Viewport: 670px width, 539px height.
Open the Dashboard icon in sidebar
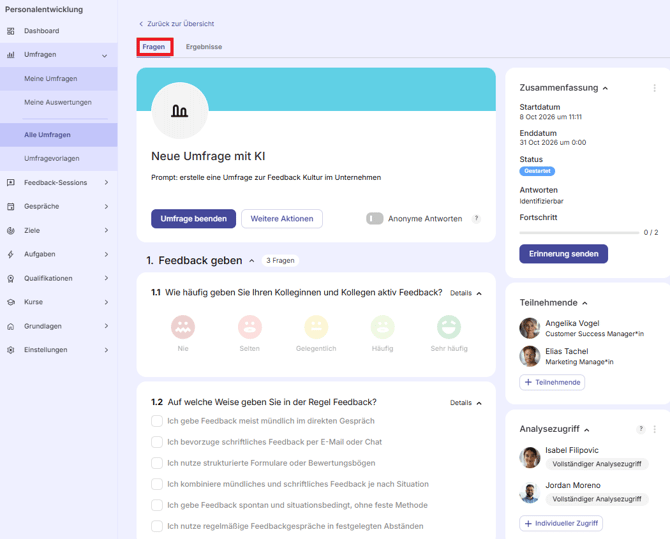[11, 31]
